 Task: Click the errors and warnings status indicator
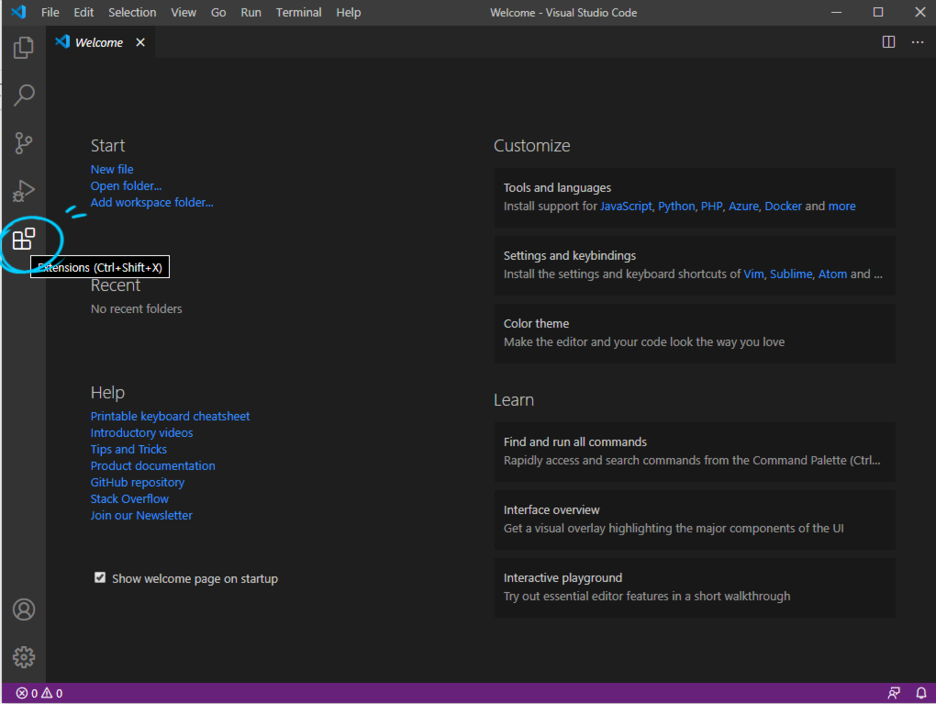(x=39, y=693)
